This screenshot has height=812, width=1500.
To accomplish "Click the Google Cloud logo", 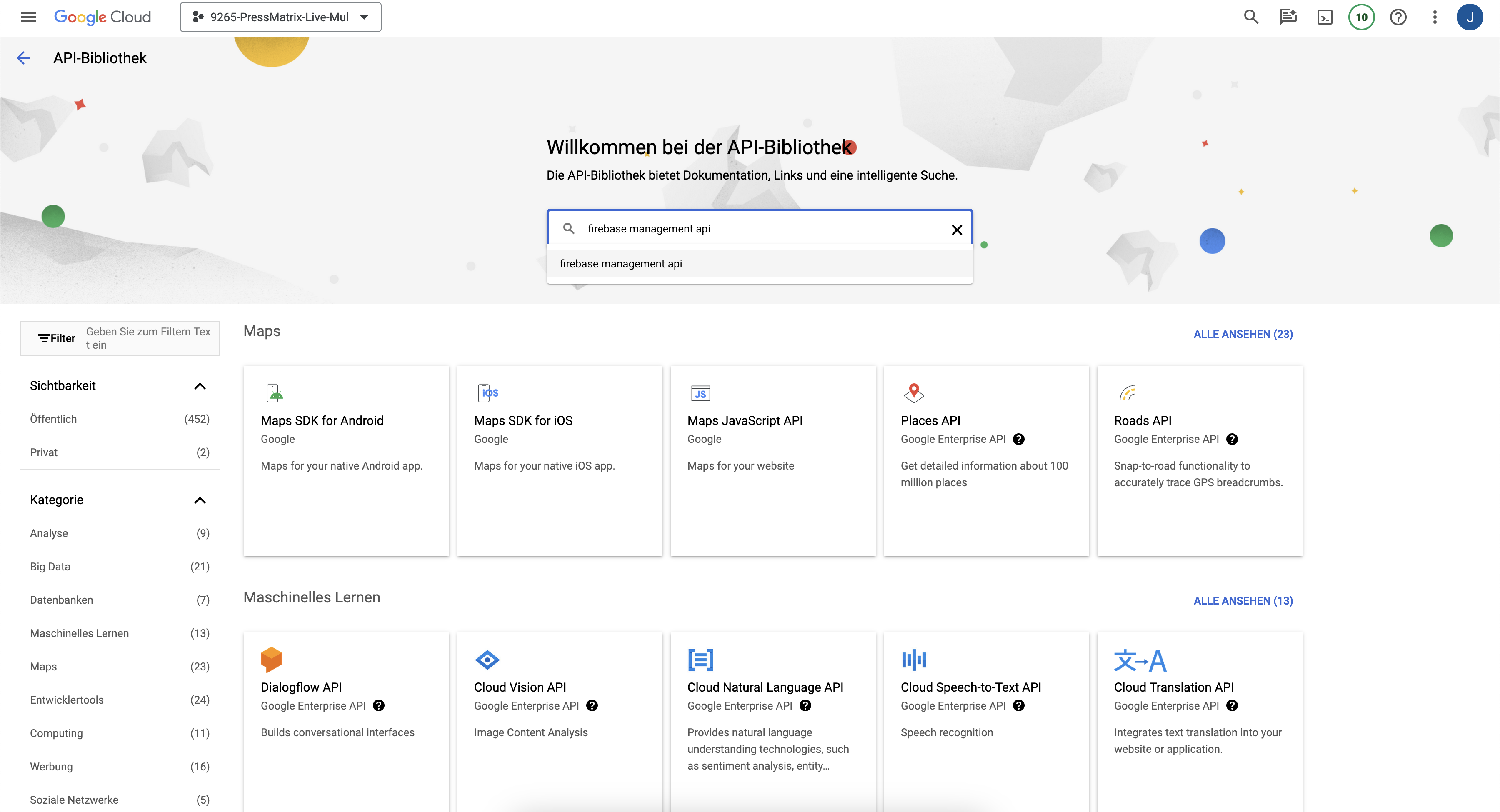I will pos(102,17).
